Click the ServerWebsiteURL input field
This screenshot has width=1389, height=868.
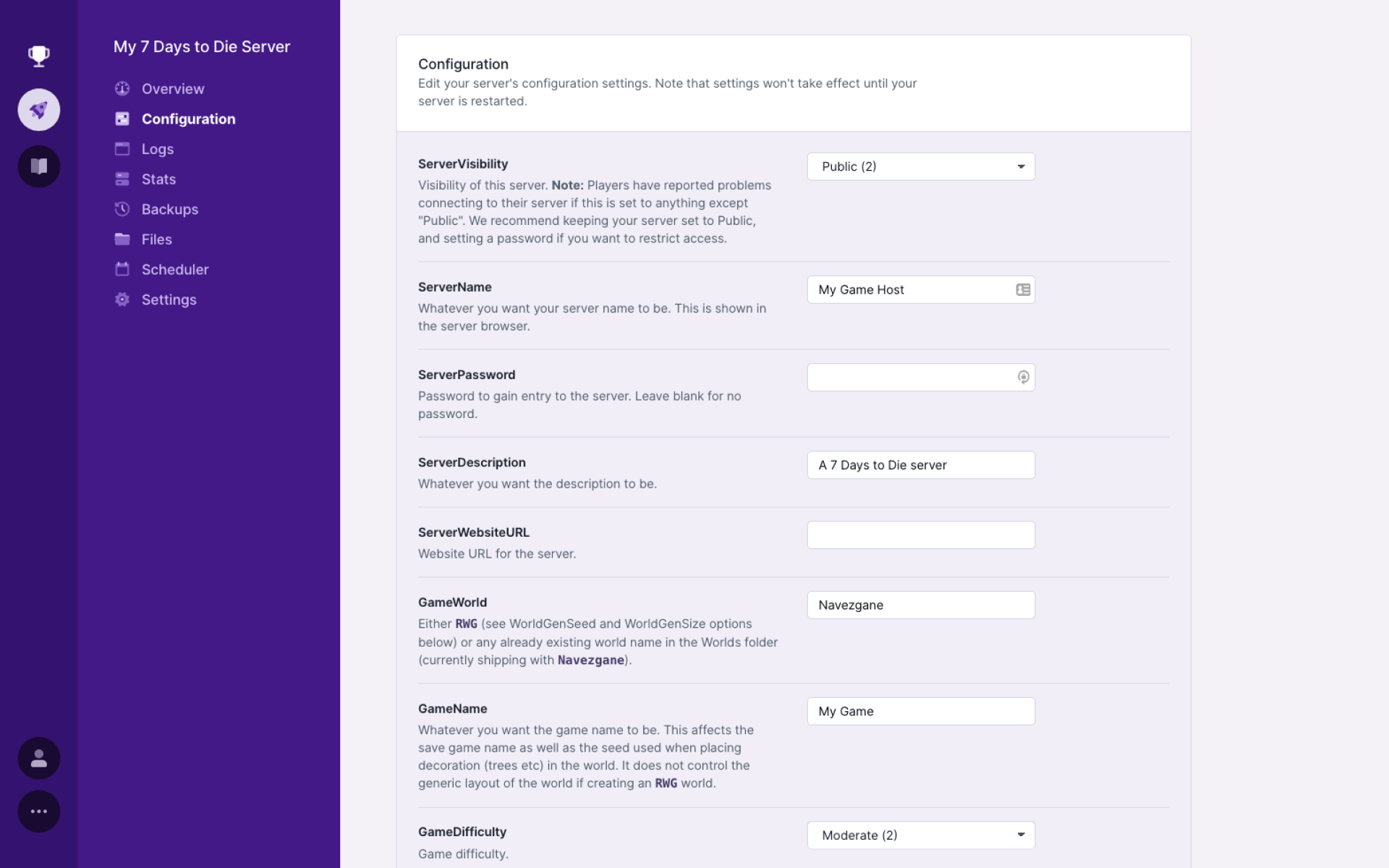tap(921, 535)
